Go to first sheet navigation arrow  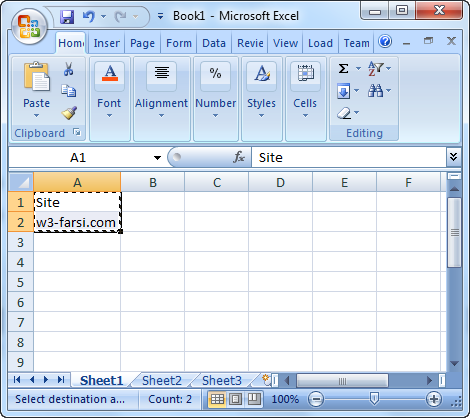click(17, 380)
